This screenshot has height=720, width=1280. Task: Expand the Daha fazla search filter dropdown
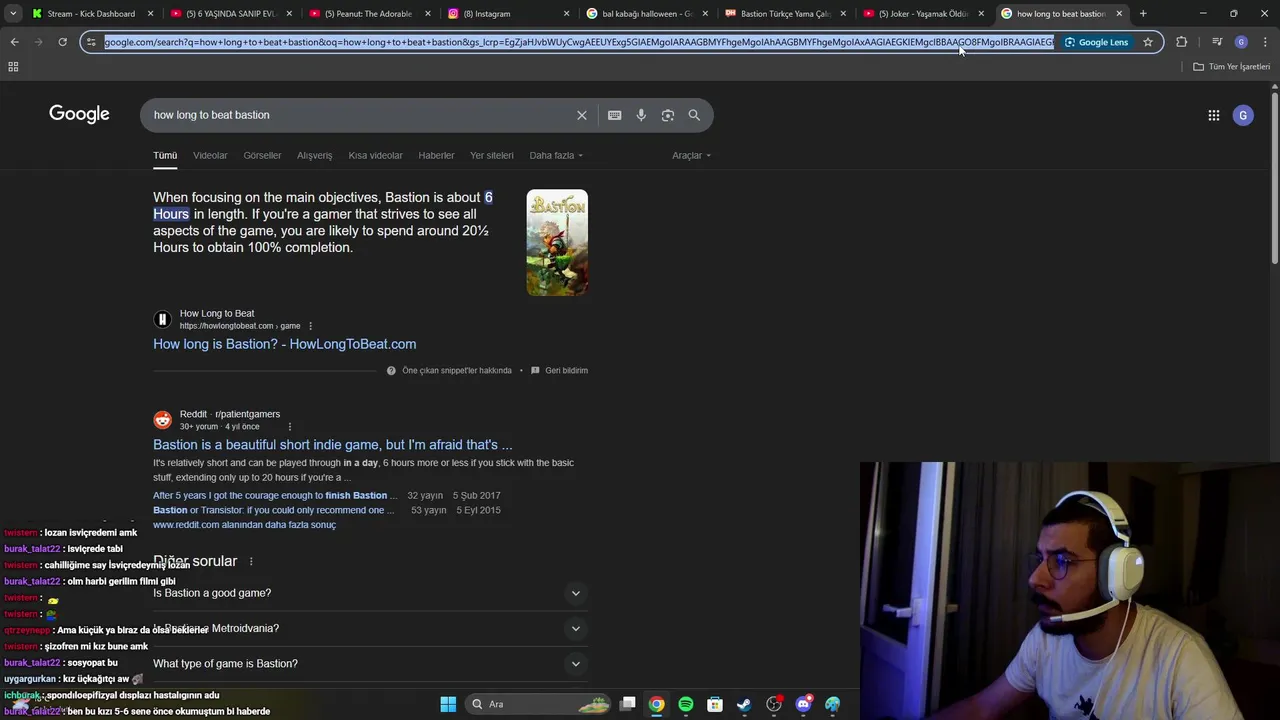click(556, 155)
